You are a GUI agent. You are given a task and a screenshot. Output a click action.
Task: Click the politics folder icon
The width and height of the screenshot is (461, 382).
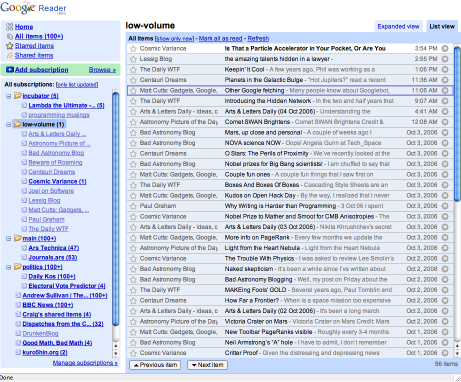(x=18, y=267)
